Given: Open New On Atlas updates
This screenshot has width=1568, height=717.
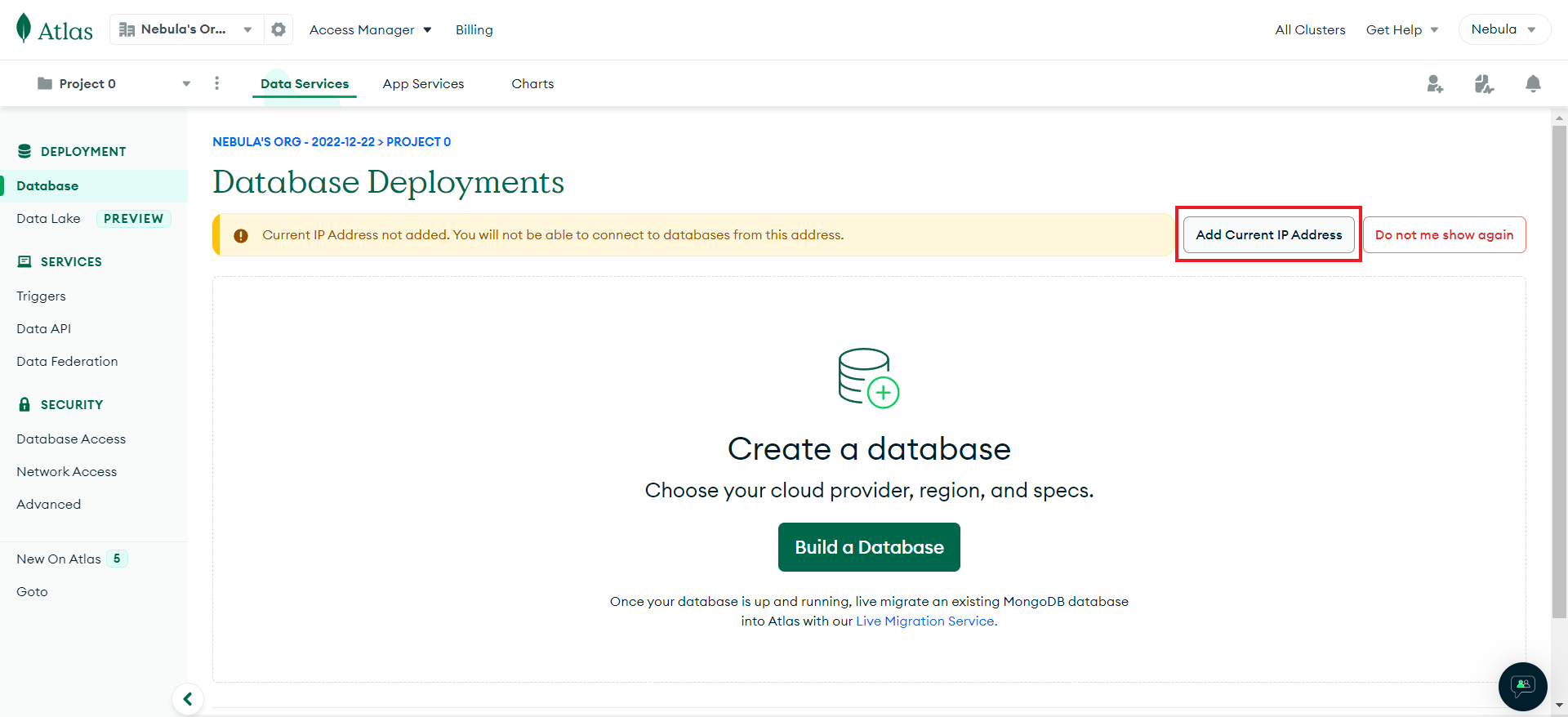Looking at the screenshot, I should click(59, 559).
